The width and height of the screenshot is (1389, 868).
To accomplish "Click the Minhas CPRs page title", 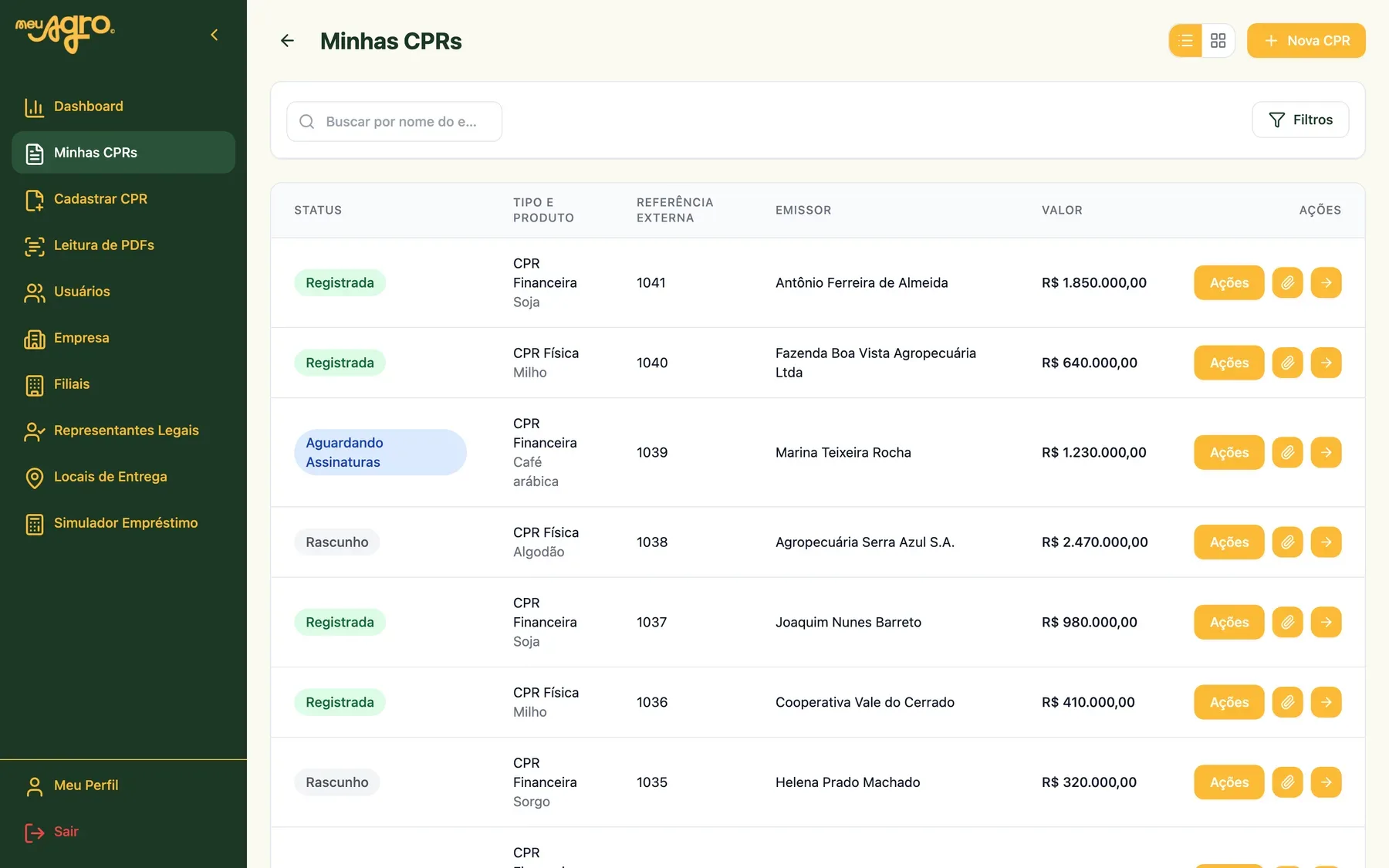I will point(391,41).
